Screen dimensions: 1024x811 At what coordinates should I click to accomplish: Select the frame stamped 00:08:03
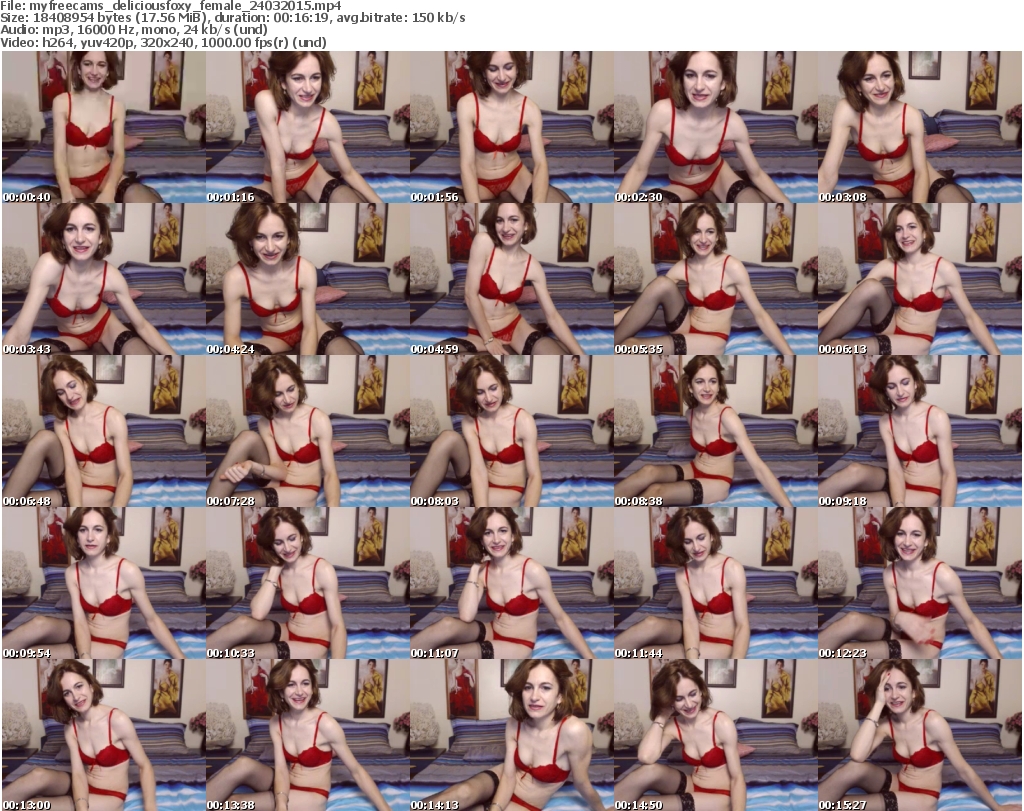511,432
